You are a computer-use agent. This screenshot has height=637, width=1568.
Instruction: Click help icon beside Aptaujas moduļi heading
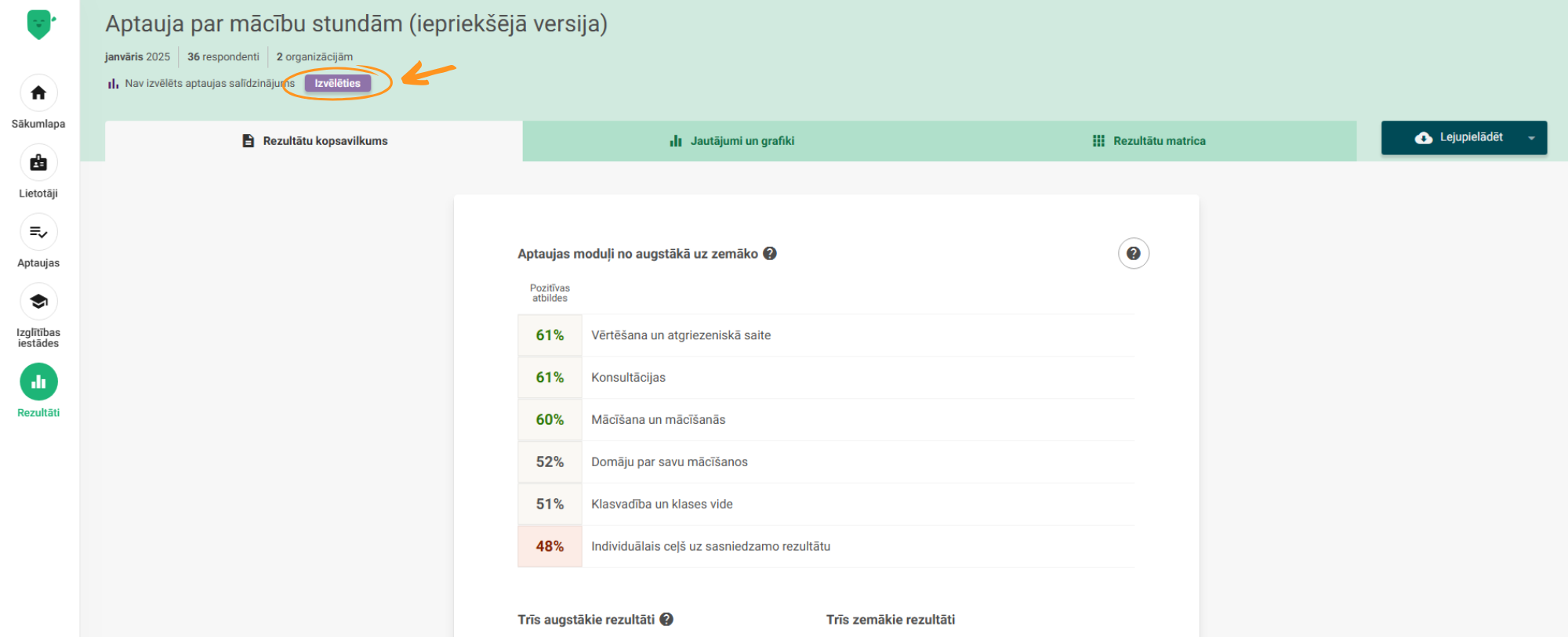point(770,253)
